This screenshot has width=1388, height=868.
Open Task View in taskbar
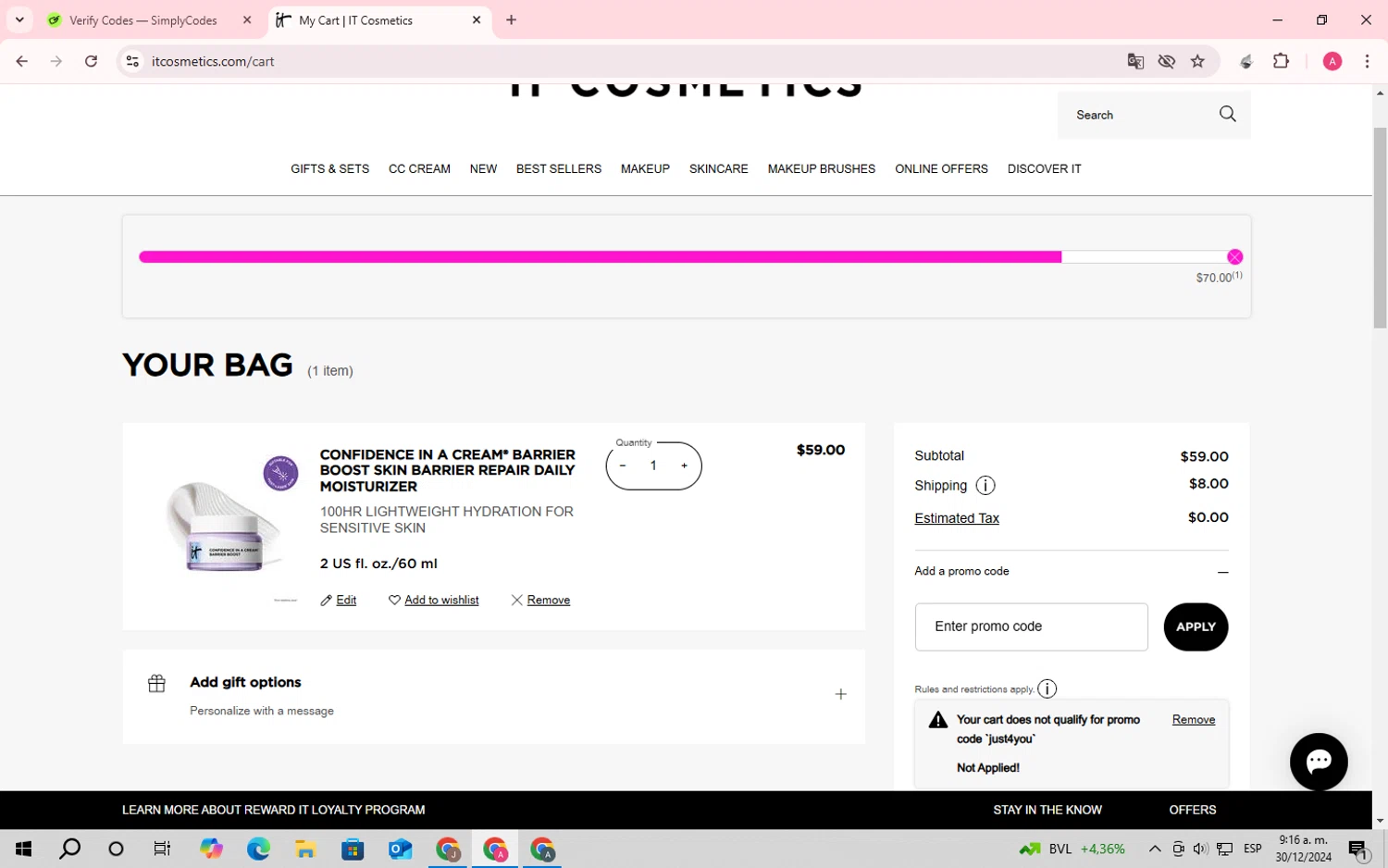pyautogui.click(x=162, y=849)
